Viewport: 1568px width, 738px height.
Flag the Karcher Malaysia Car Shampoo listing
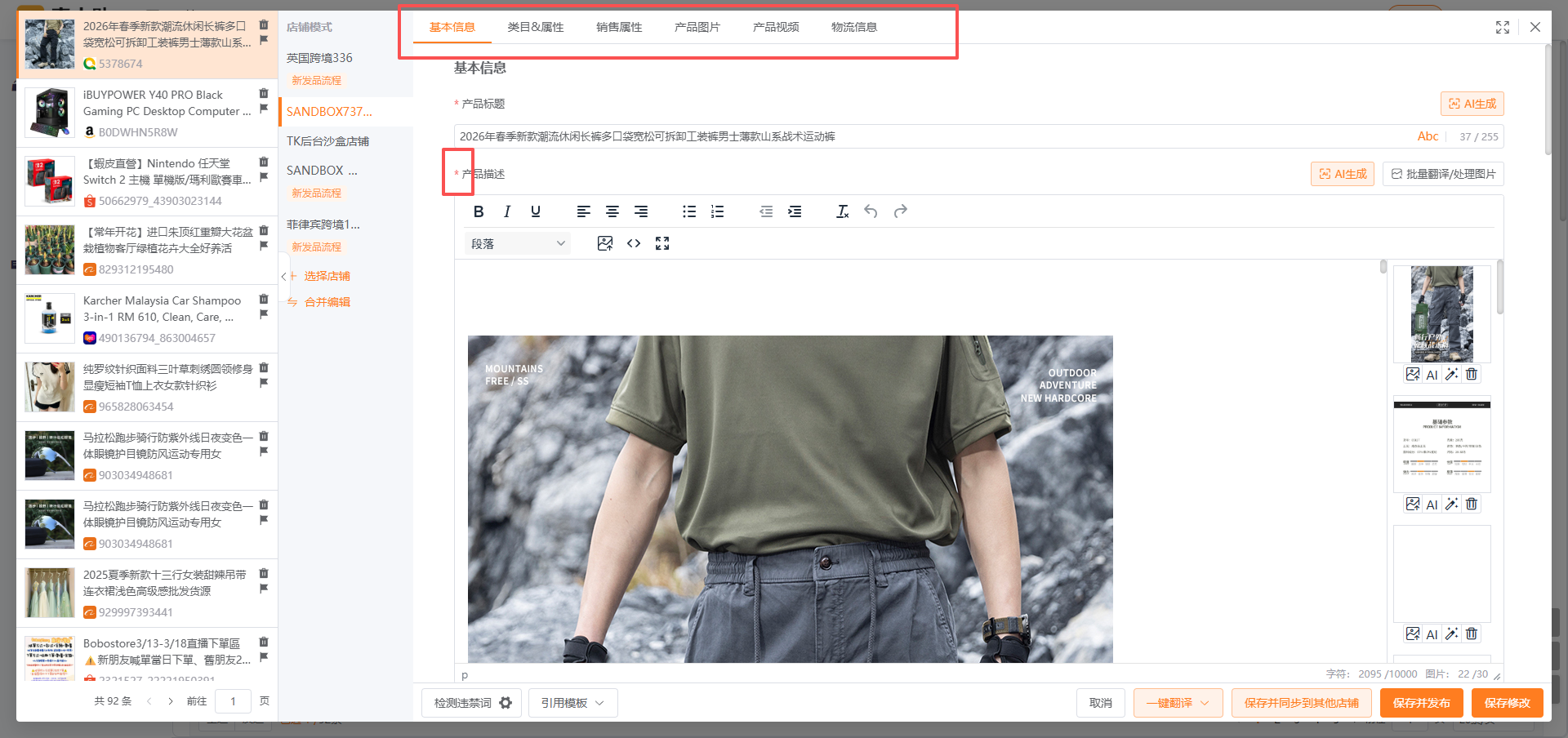point(264,314)
